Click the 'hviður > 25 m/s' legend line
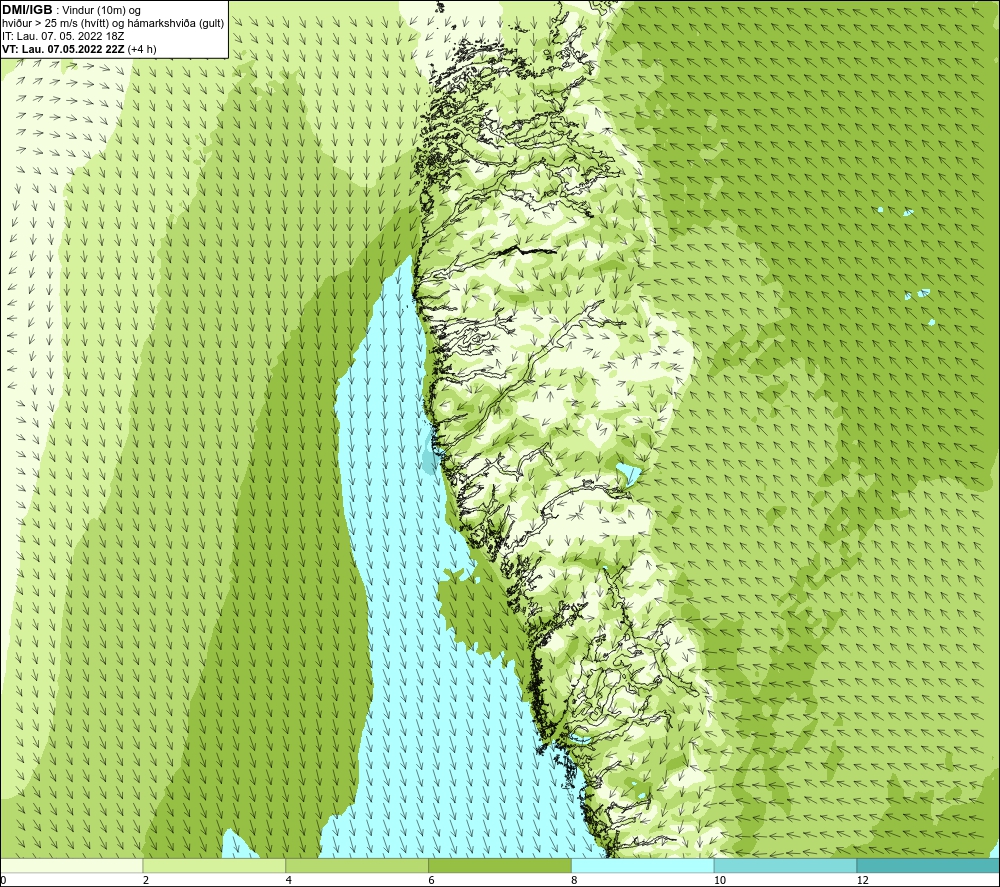 113,23
